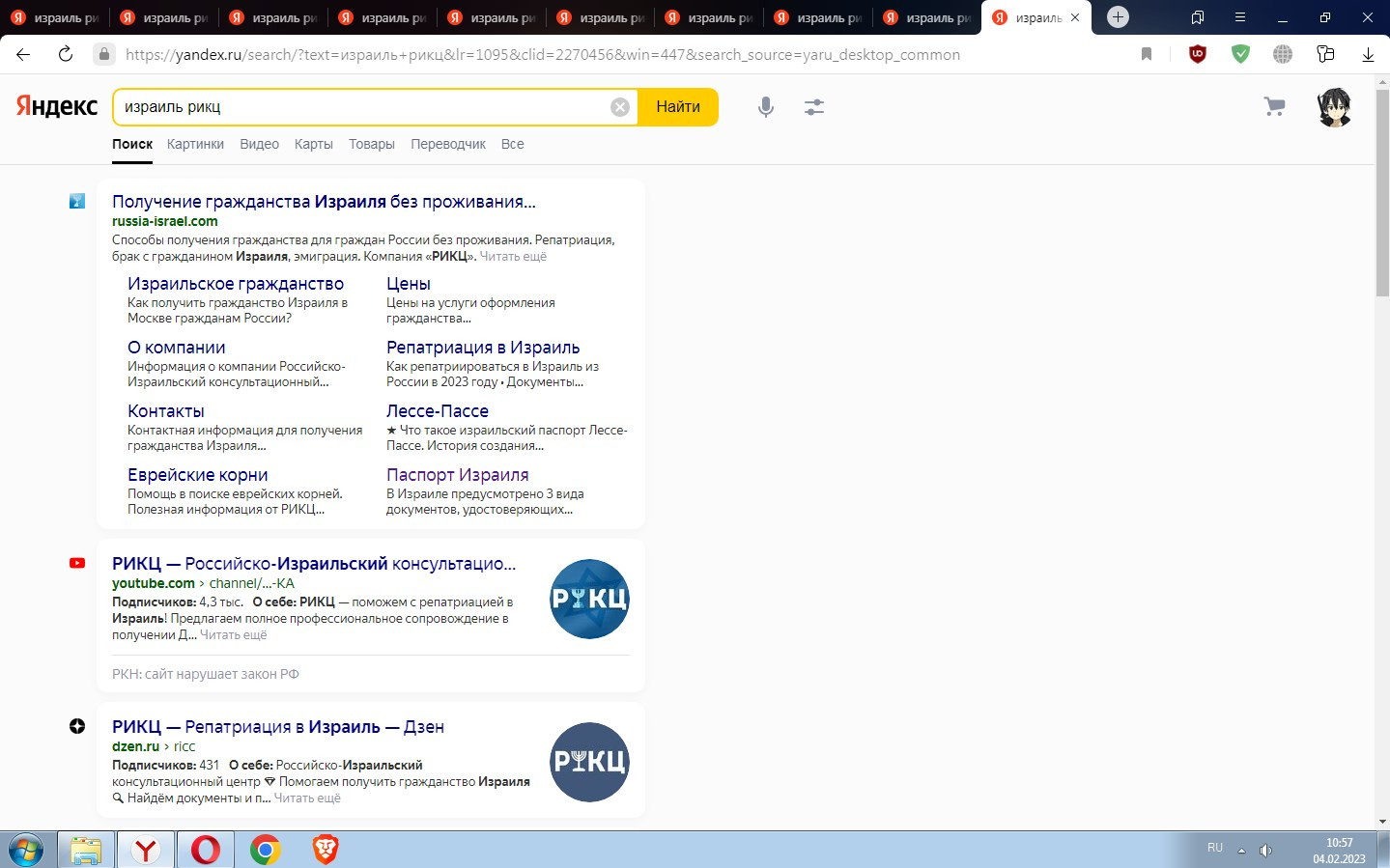
Task: Open Windows Start button
Action: 26,851
